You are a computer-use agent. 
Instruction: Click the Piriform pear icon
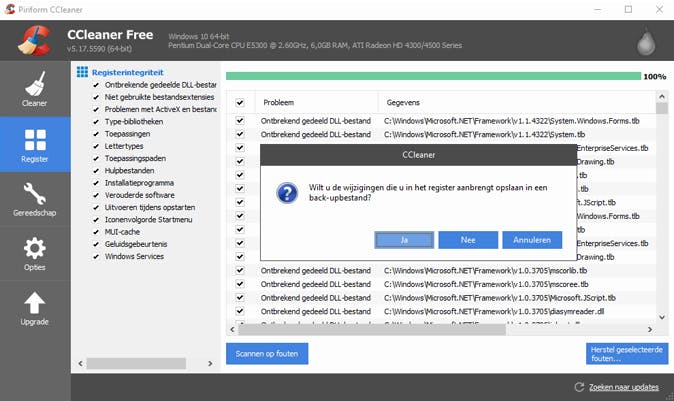click(646, 41)
